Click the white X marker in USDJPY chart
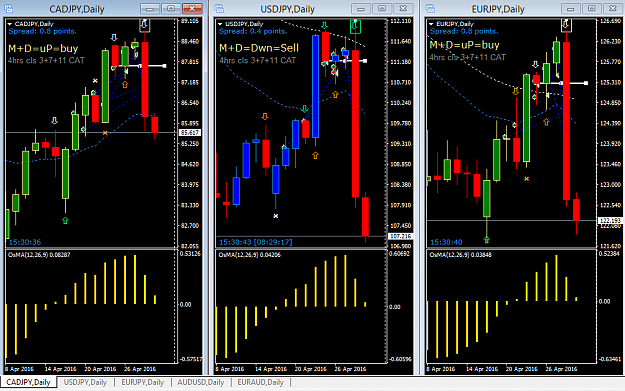 tap(275, 216)
